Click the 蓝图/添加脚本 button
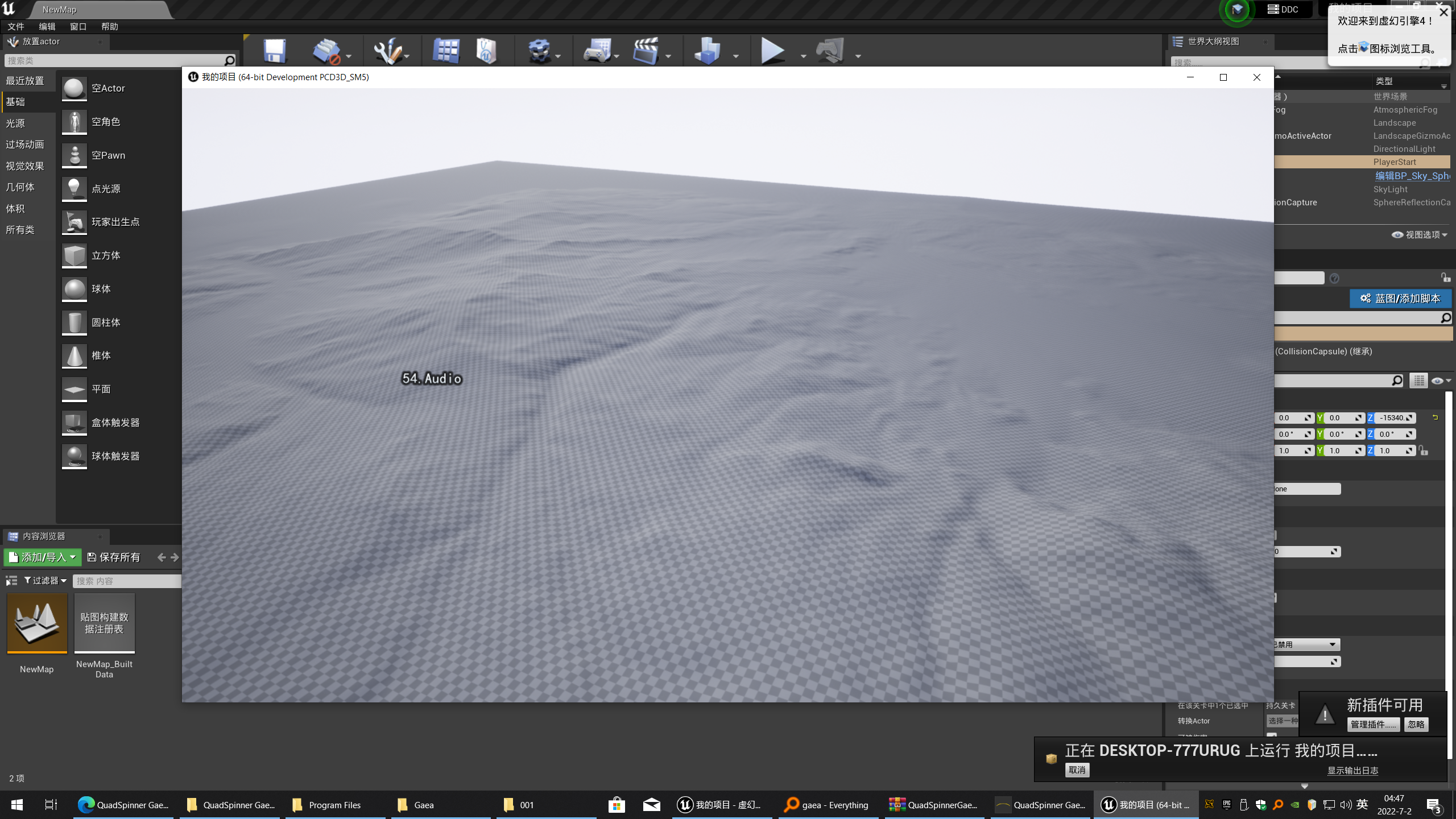 click(x=1400, y=298)
